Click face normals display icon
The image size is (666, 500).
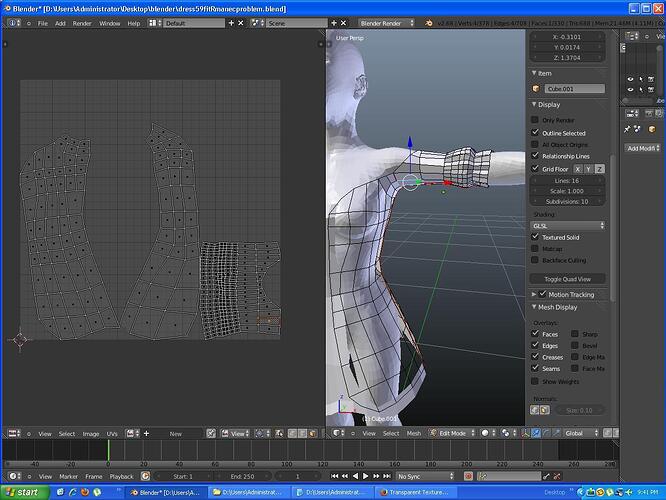tap(545, 410)
